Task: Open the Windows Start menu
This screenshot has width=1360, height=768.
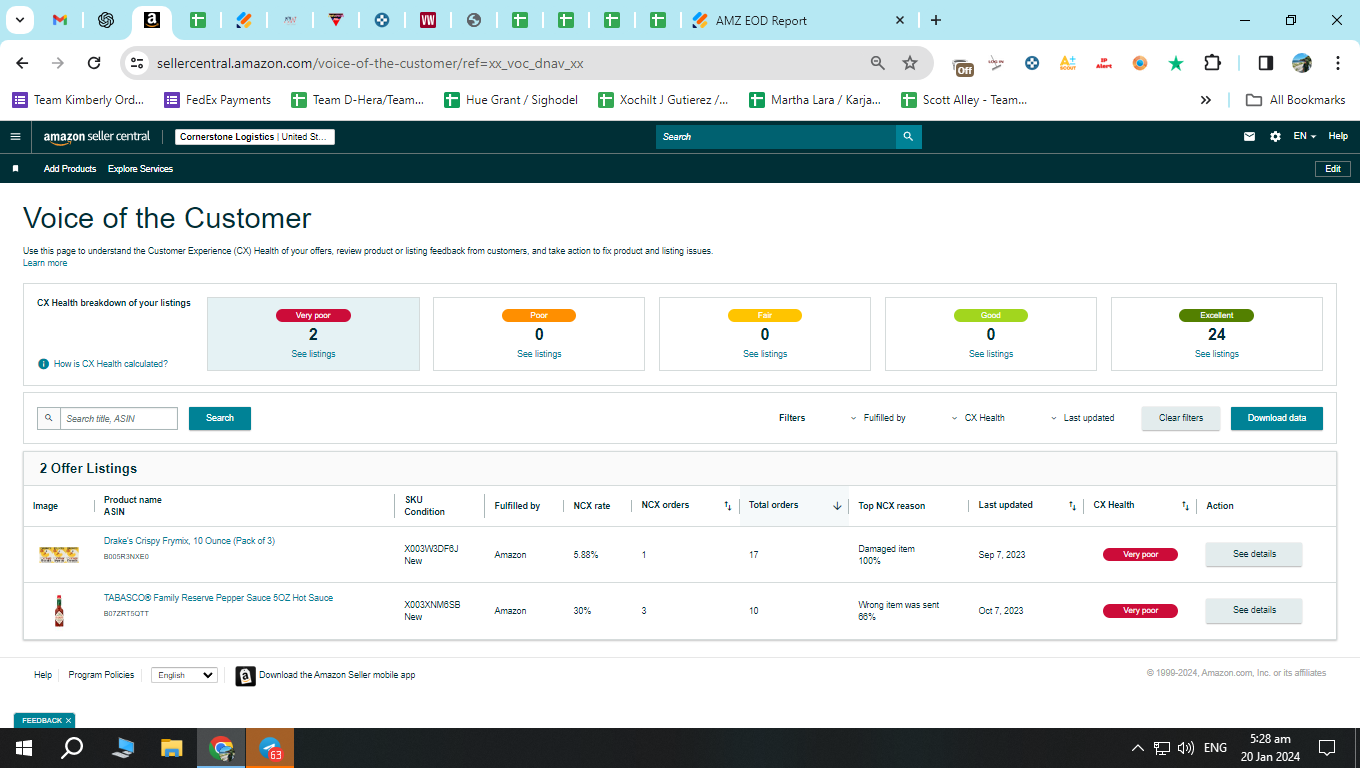Action: click(23, 748)
